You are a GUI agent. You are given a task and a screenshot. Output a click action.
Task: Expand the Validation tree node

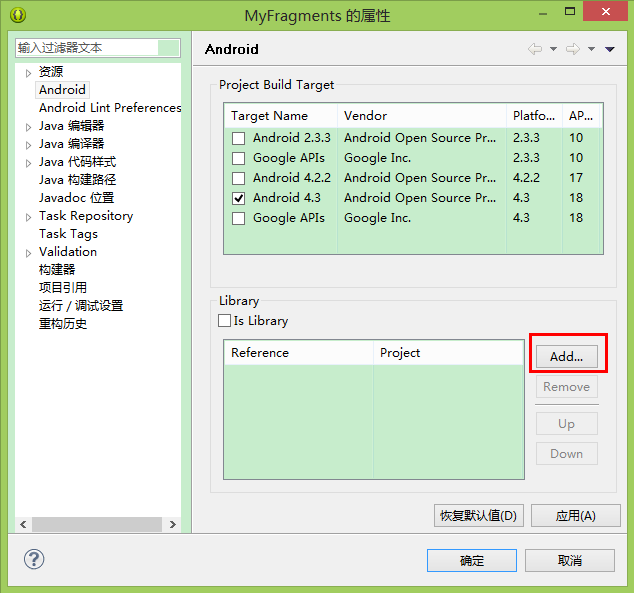click(28, 253)
